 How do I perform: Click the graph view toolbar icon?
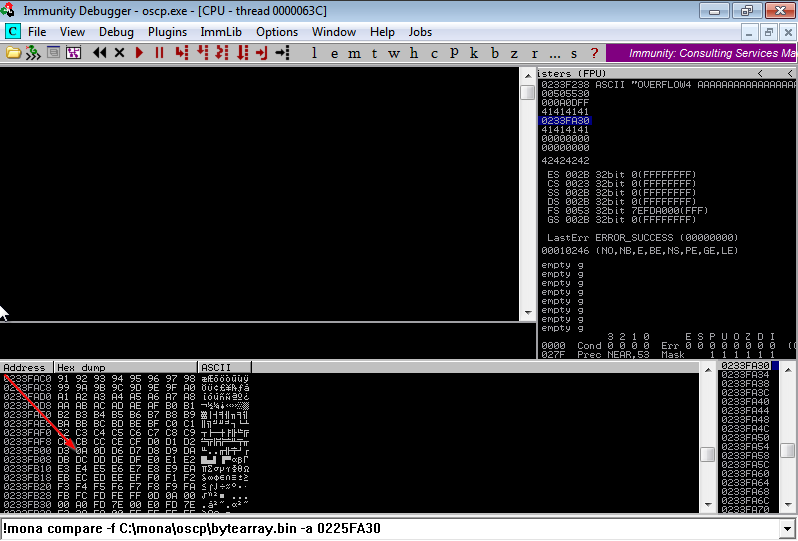click(74, 52)
